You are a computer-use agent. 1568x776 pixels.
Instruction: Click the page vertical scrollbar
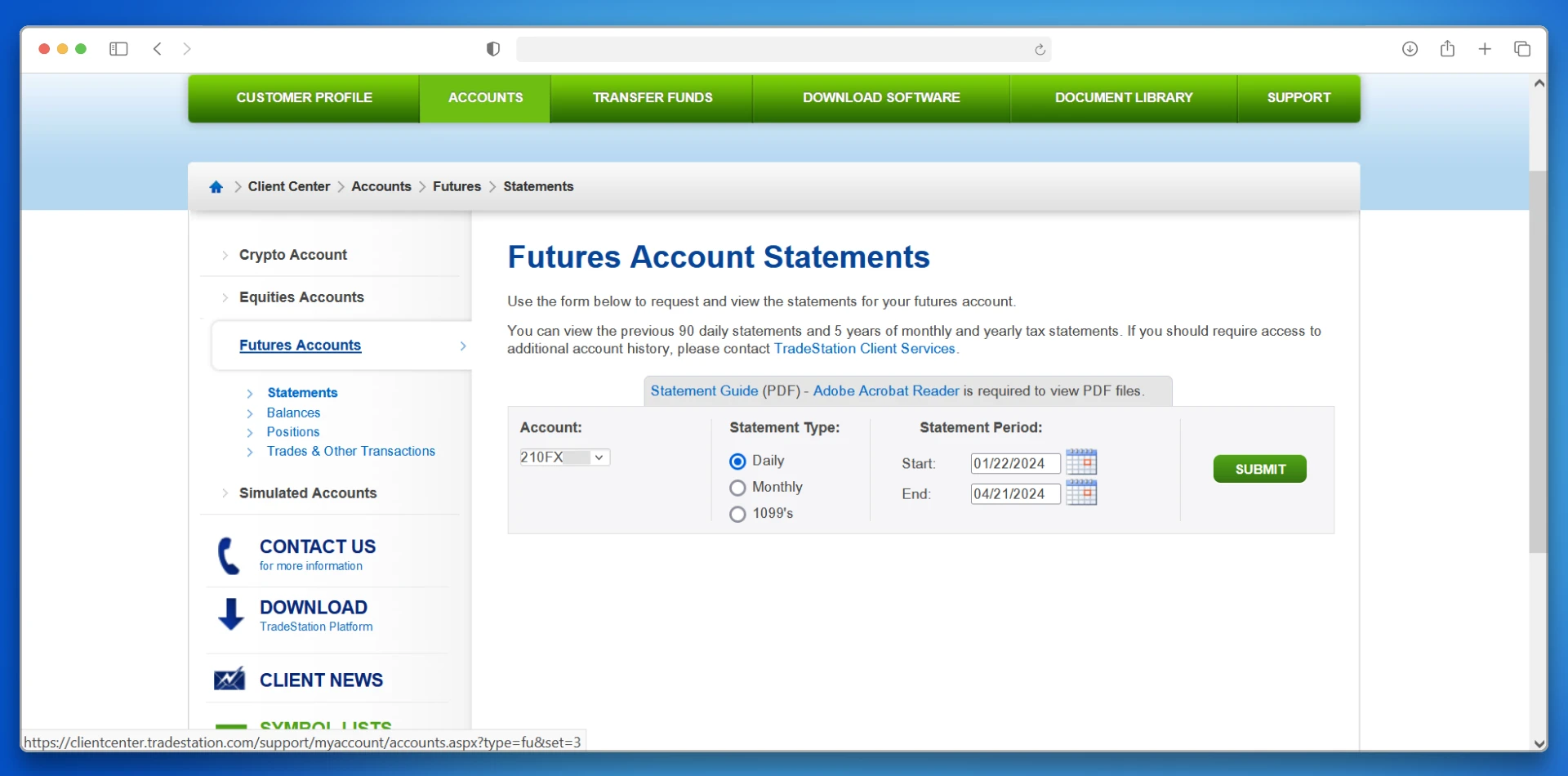click(1538, 359)
